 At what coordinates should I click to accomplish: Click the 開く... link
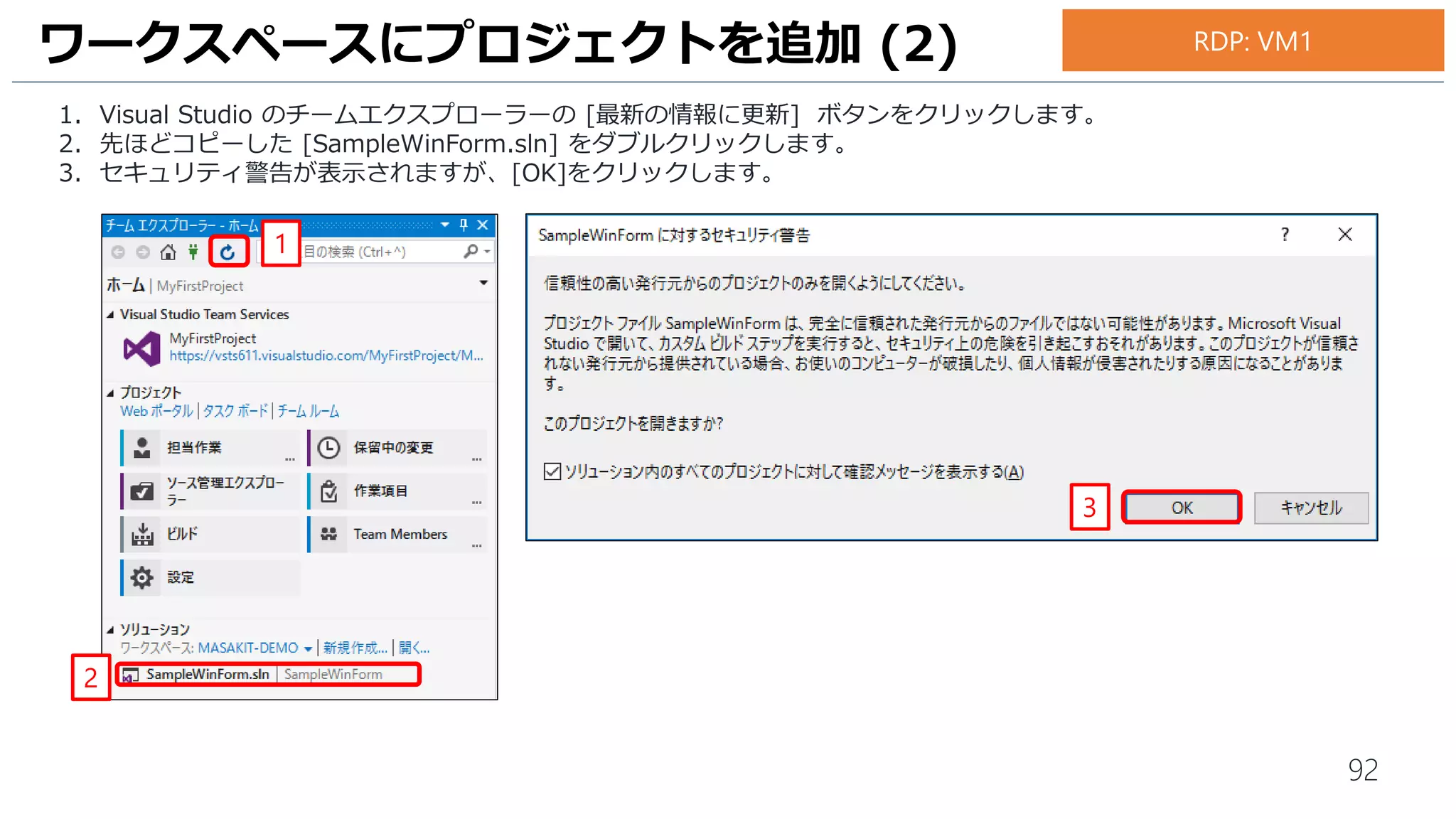[414, 648]
